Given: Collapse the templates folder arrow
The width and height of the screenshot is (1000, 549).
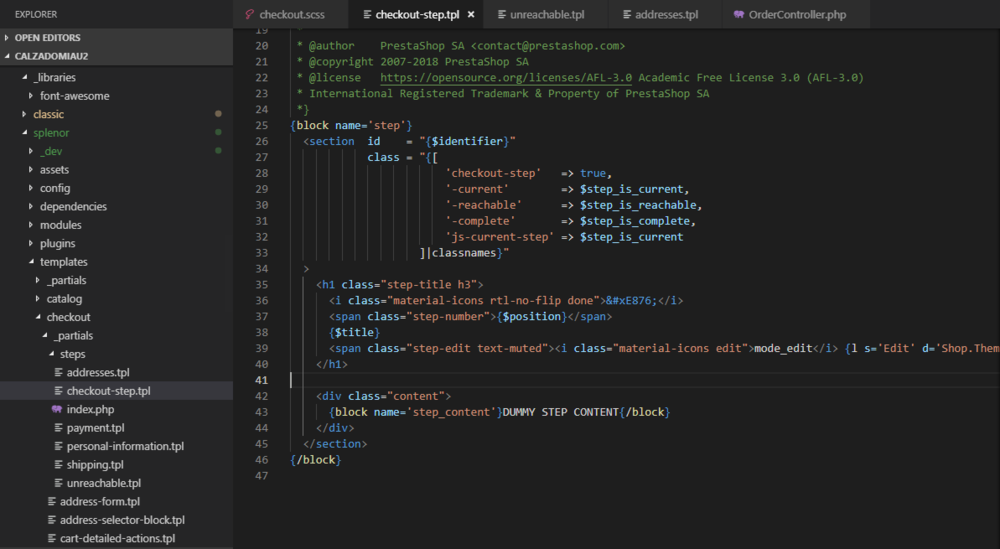Looking at the screenshot, I should 31,262.
